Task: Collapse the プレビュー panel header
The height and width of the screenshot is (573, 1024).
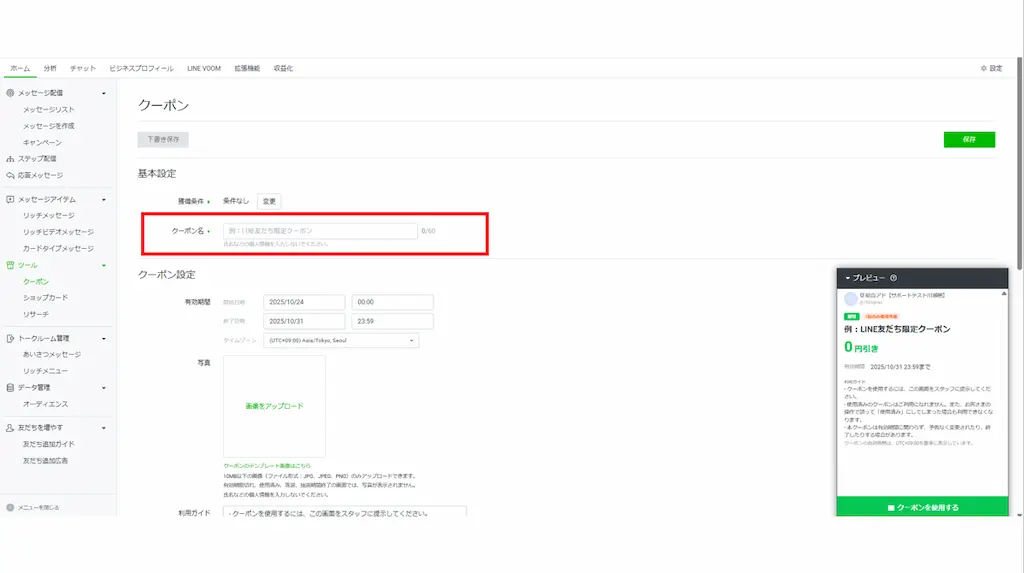Action: click(848, 278)
